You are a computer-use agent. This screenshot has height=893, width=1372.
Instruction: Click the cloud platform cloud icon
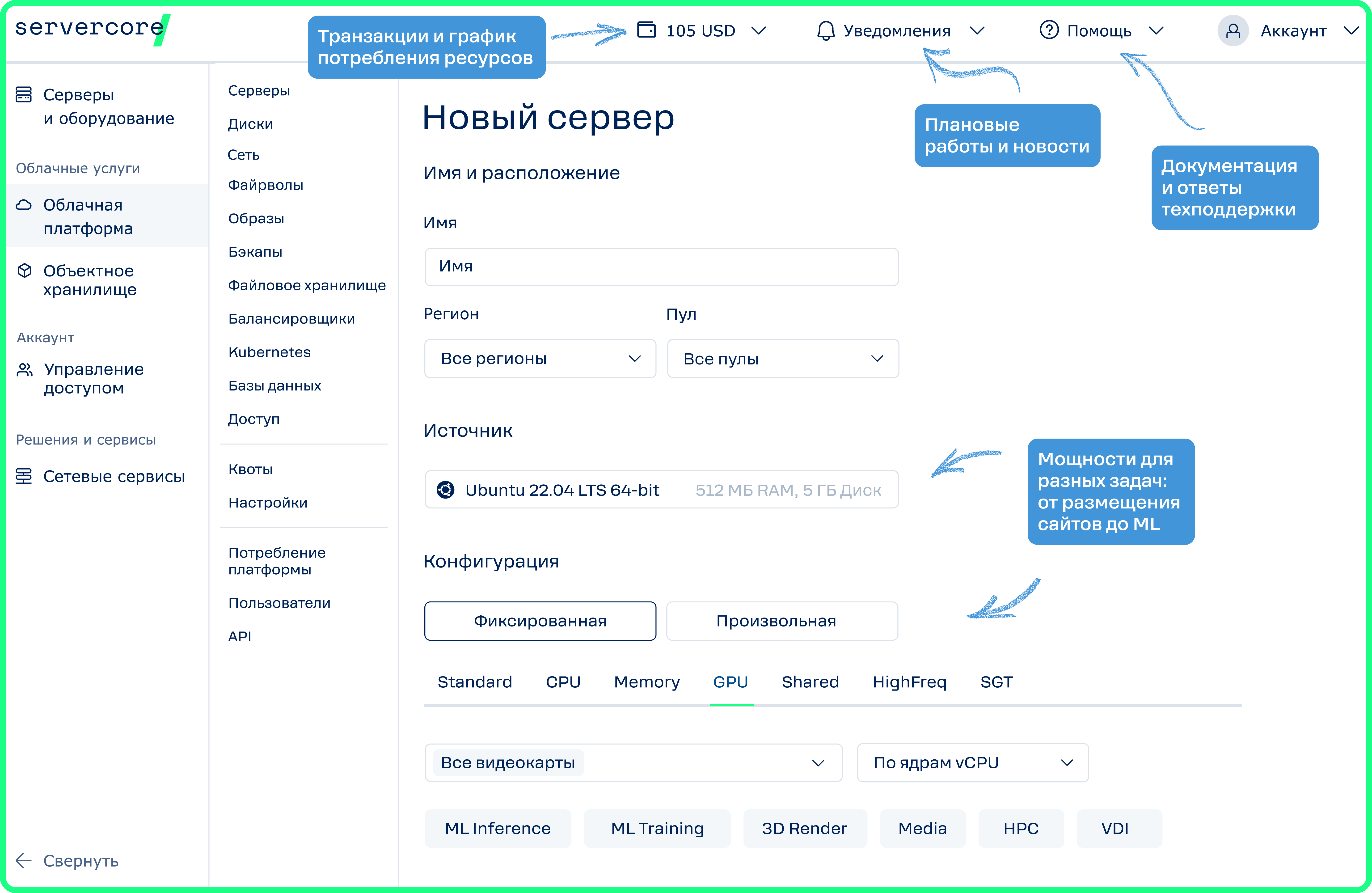(x=24, y=205)
